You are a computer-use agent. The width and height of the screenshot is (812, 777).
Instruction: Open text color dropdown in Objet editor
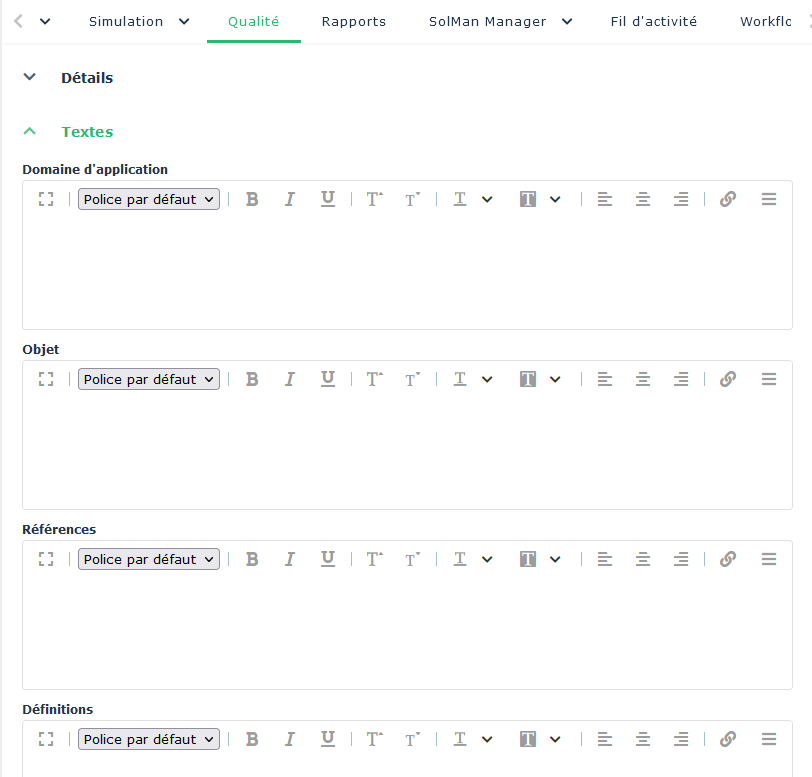coord(486,379)
